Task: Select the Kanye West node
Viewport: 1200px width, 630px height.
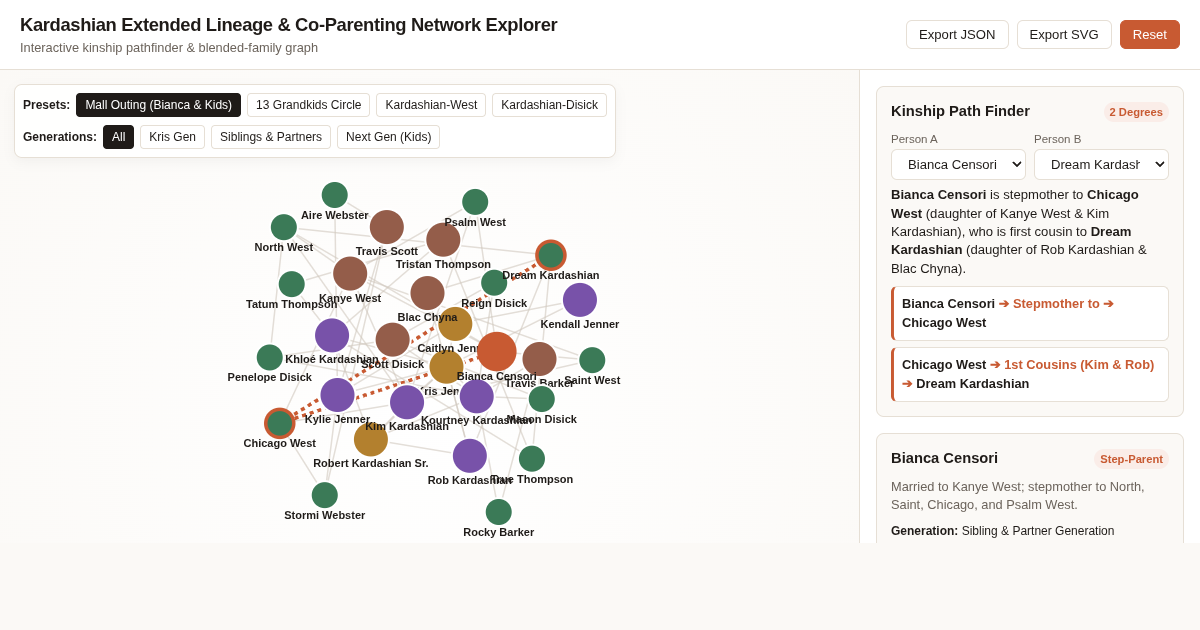Action: pyautogui.click(x=350, y=273)
